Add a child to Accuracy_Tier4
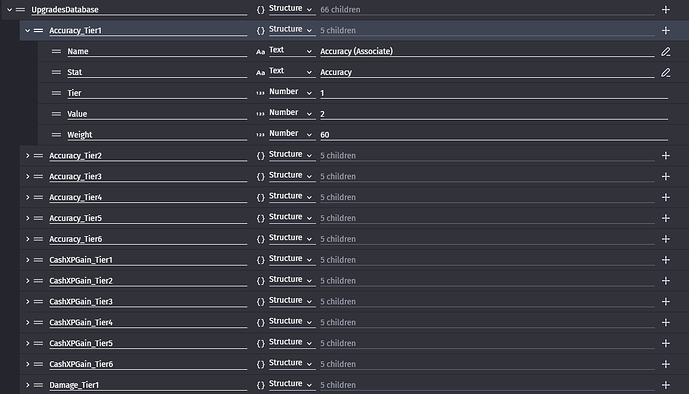The width and height of the screenshot is (689, 394). click(x=666, y=197)
